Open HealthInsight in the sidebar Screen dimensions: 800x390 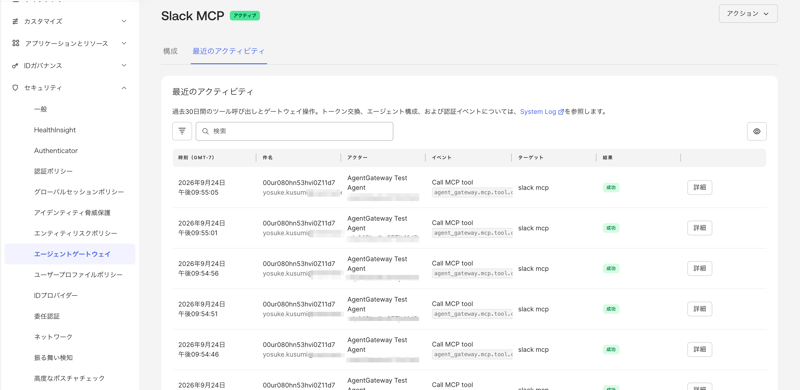click(x=55, y=130)
